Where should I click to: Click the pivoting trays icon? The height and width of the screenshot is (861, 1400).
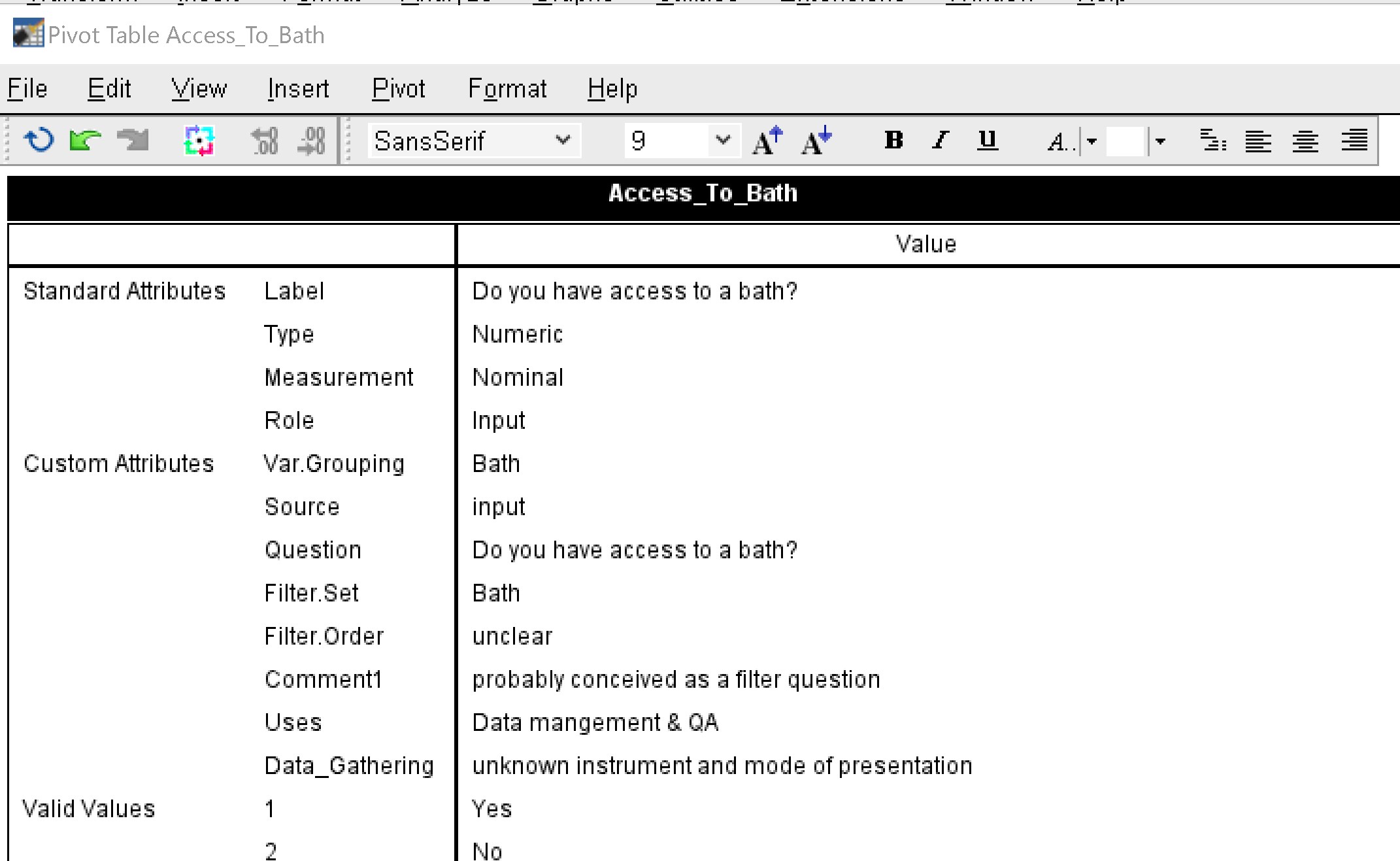(x=199, y=141)
